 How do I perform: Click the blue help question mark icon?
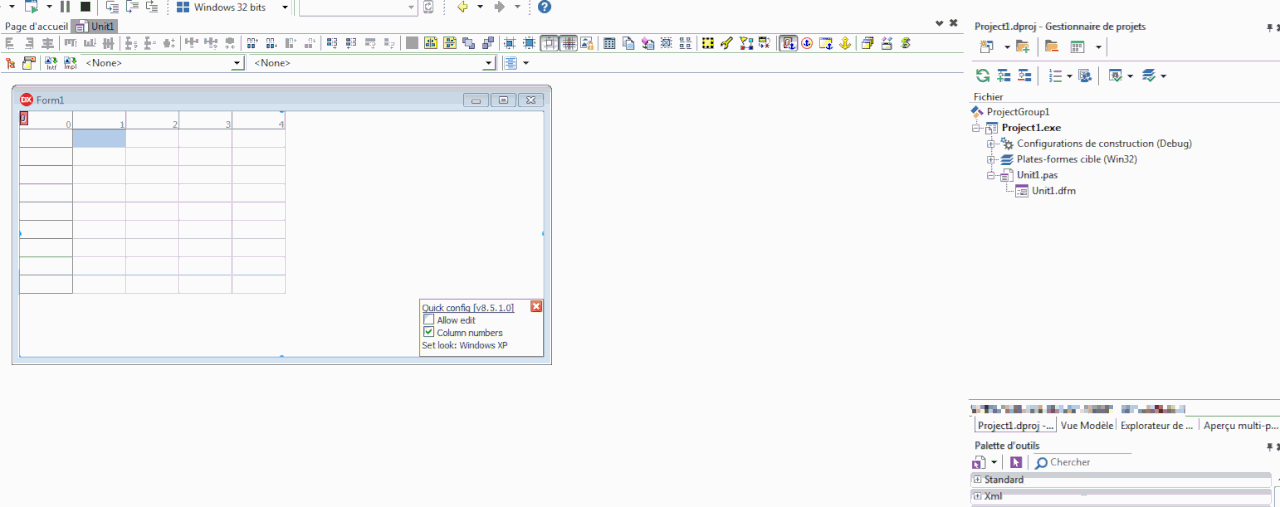pyautogui.click(x=544, y=7)
